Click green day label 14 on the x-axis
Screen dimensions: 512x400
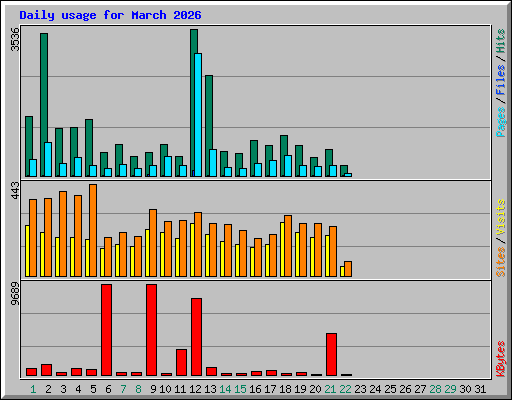tap(225, 389)
